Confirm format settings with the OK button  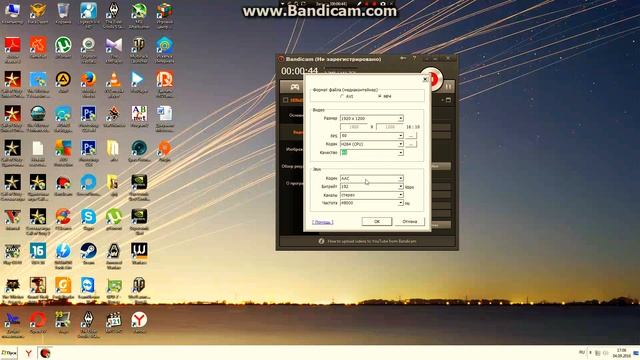[377, 221]
